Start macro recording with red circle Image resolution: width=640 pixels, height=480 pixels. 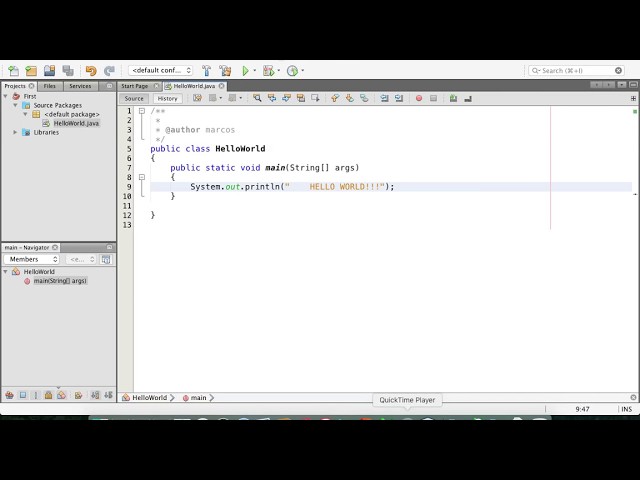click(x=419, y=98)
